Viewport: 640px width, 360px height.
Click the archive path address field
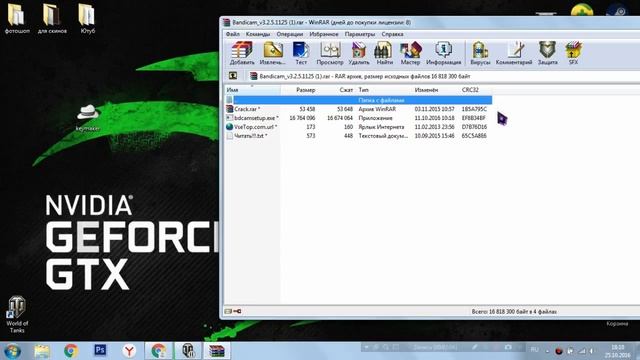(443, 76)
